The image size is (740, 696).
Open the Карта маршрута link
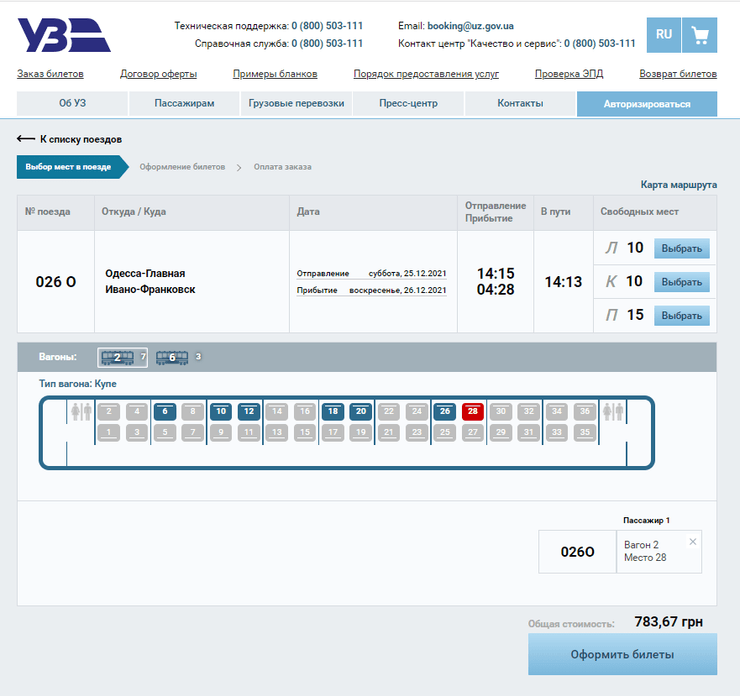click(x=678, y=185)
